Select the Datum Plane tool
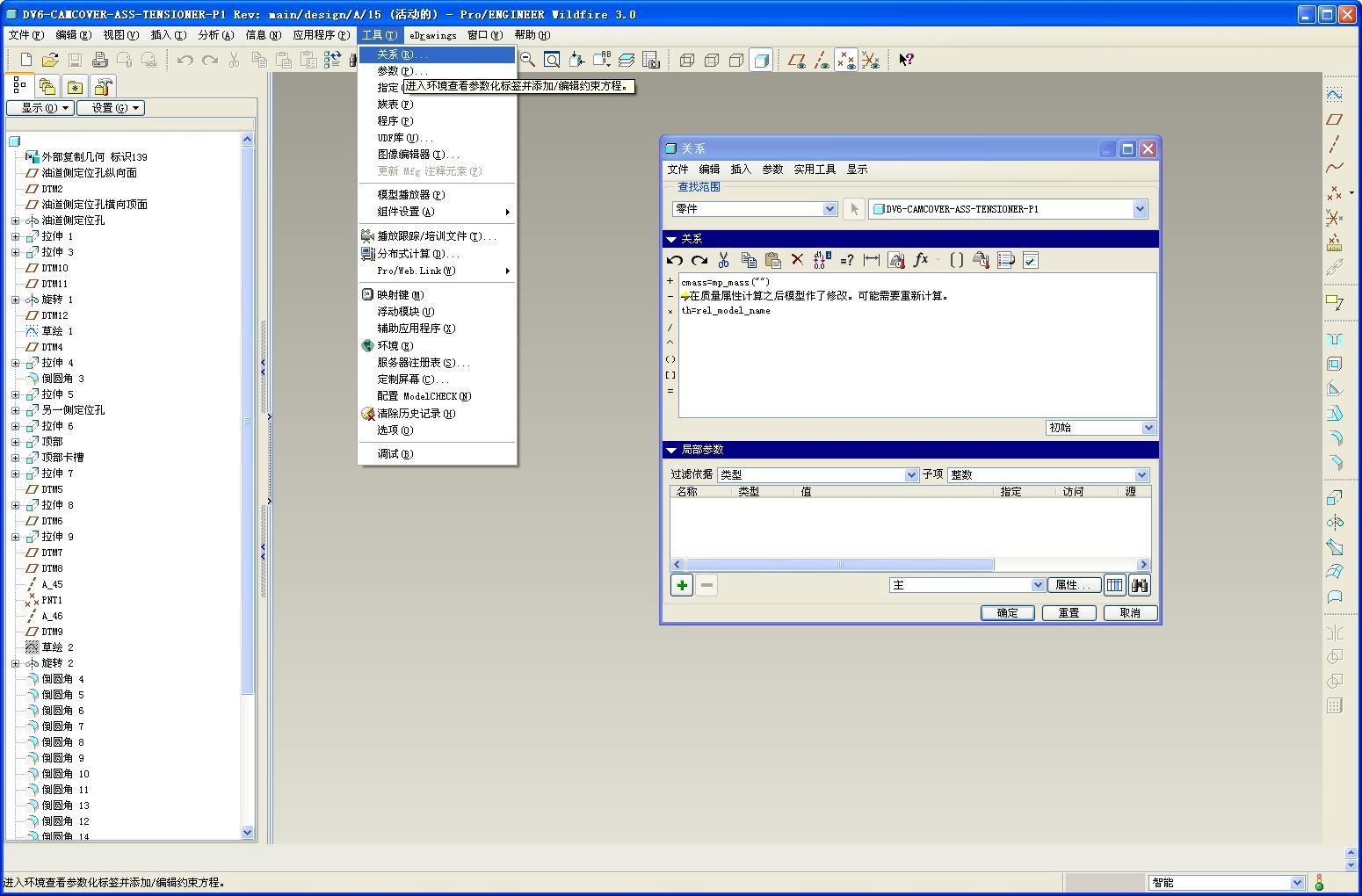Image resolution: width=1362 pixels, height=896 pixels. click(1334, 119)
